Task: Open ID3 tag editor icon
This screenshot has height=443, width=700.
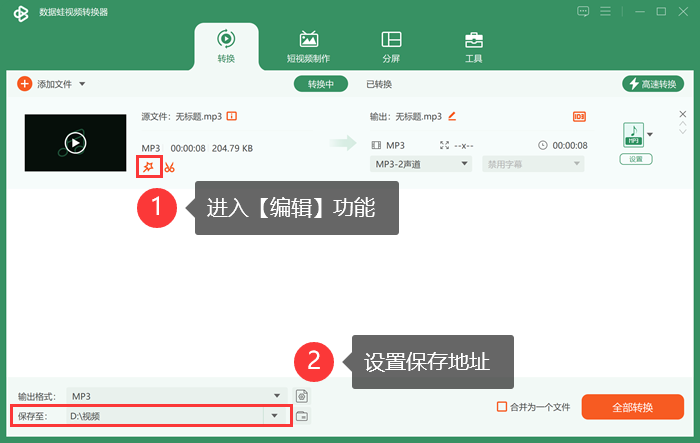Action: (x=579, y=117)
